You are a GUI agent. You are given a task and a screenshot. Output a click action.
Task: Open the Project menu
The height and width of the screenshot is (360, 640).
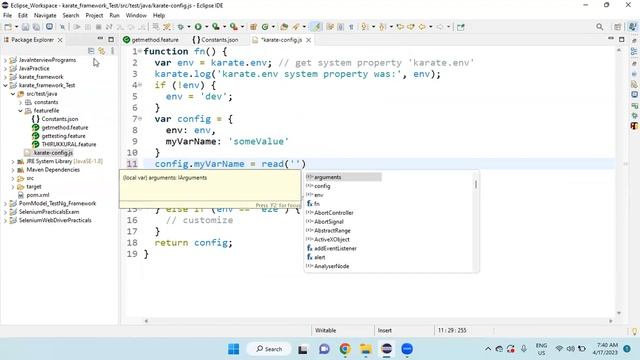(x=94, y=15)
